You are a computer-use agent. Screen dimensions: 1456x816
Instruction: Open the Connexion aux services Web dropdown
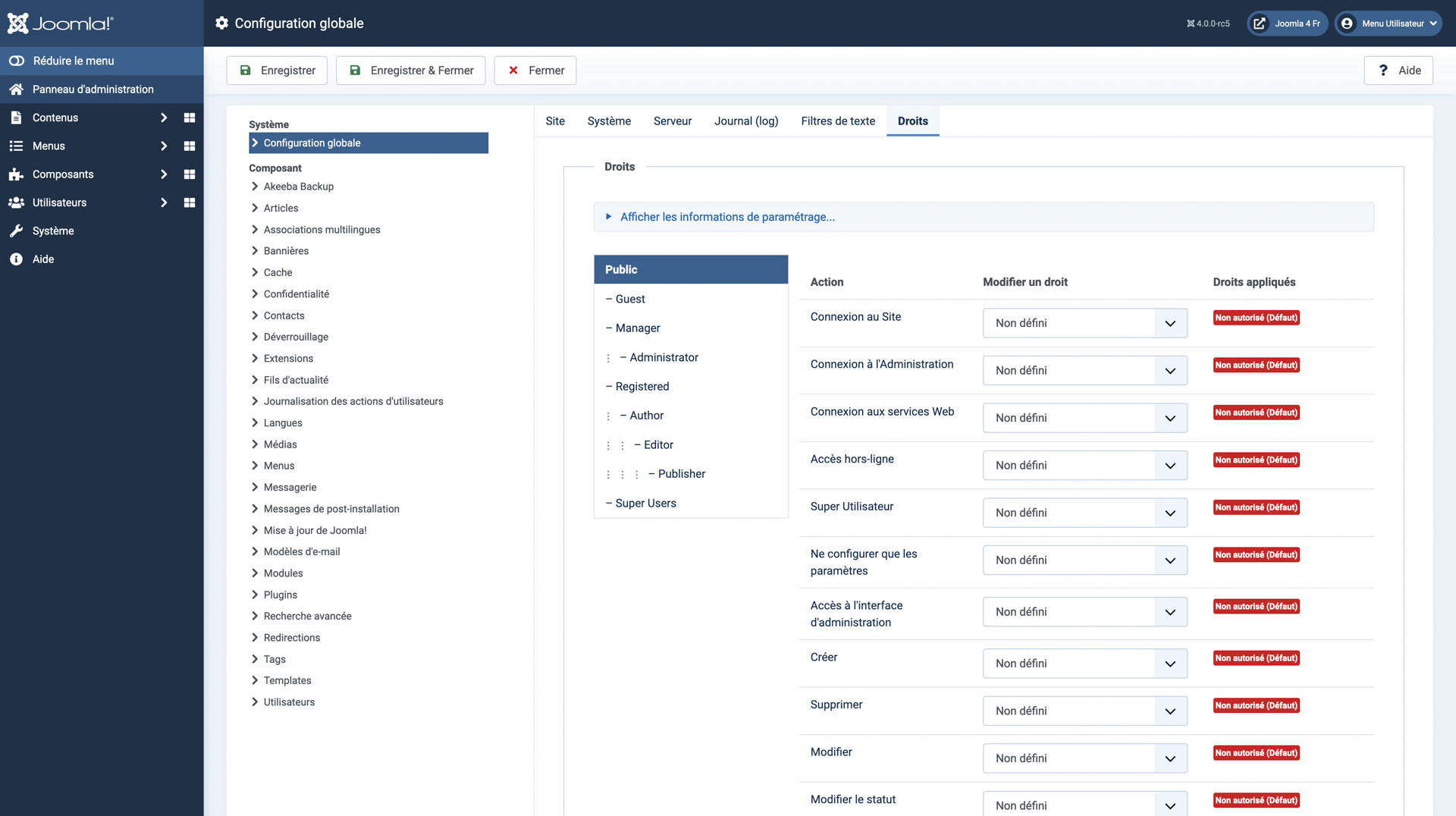pyautogui.click(x=1085, y=418)
